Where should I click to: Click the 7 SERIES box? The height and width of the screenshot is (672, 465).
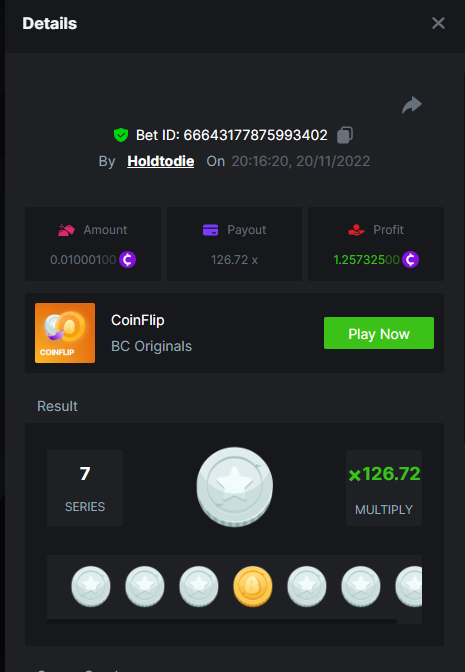click(85, 488)
